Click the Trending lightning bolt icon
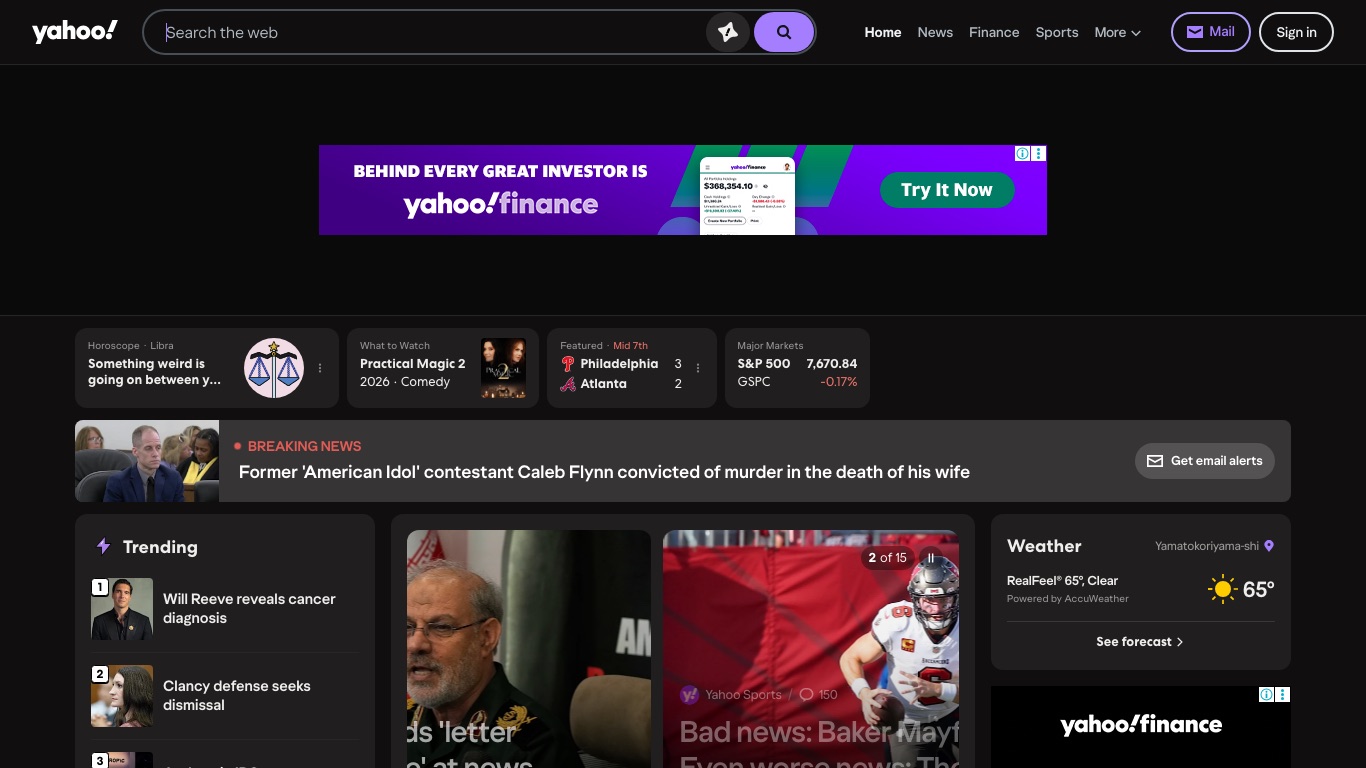 (x=103, y=546)
